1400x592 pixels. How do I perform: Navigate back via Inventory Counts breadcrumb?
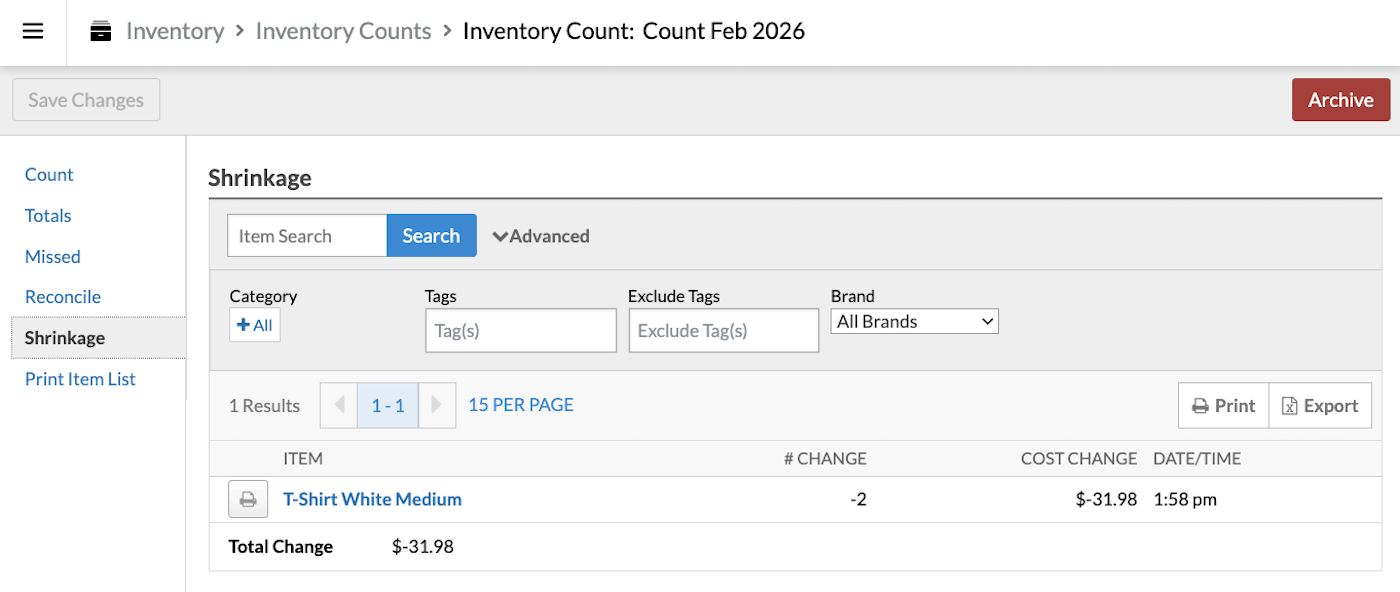coord(343,31)
